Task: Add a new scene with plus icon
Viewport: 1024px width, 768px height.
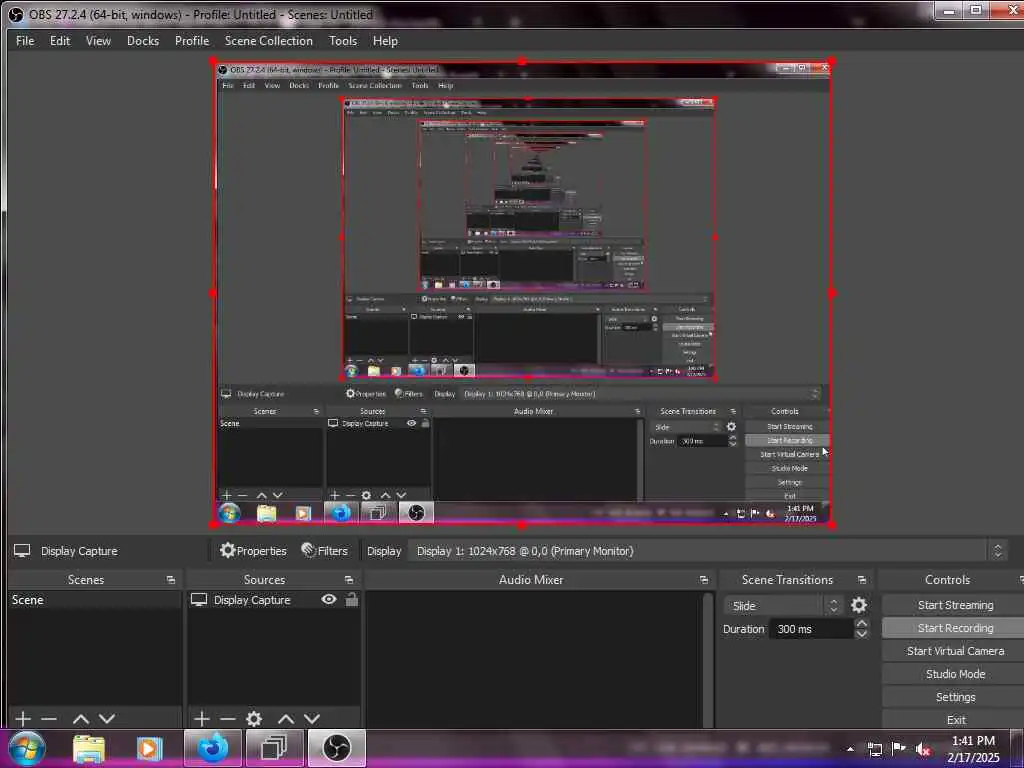Action: pos(23,719)
